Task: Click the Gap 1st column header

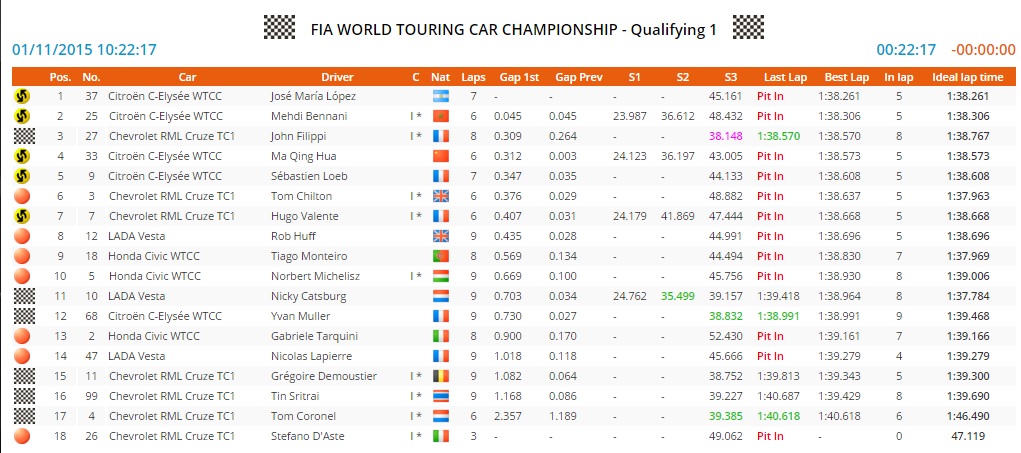Action: 518,76
